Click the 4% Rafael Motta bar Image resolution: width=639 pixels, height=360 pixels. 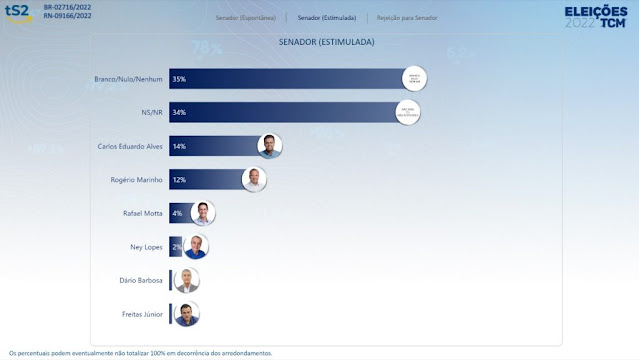click(x=181, y=213)
